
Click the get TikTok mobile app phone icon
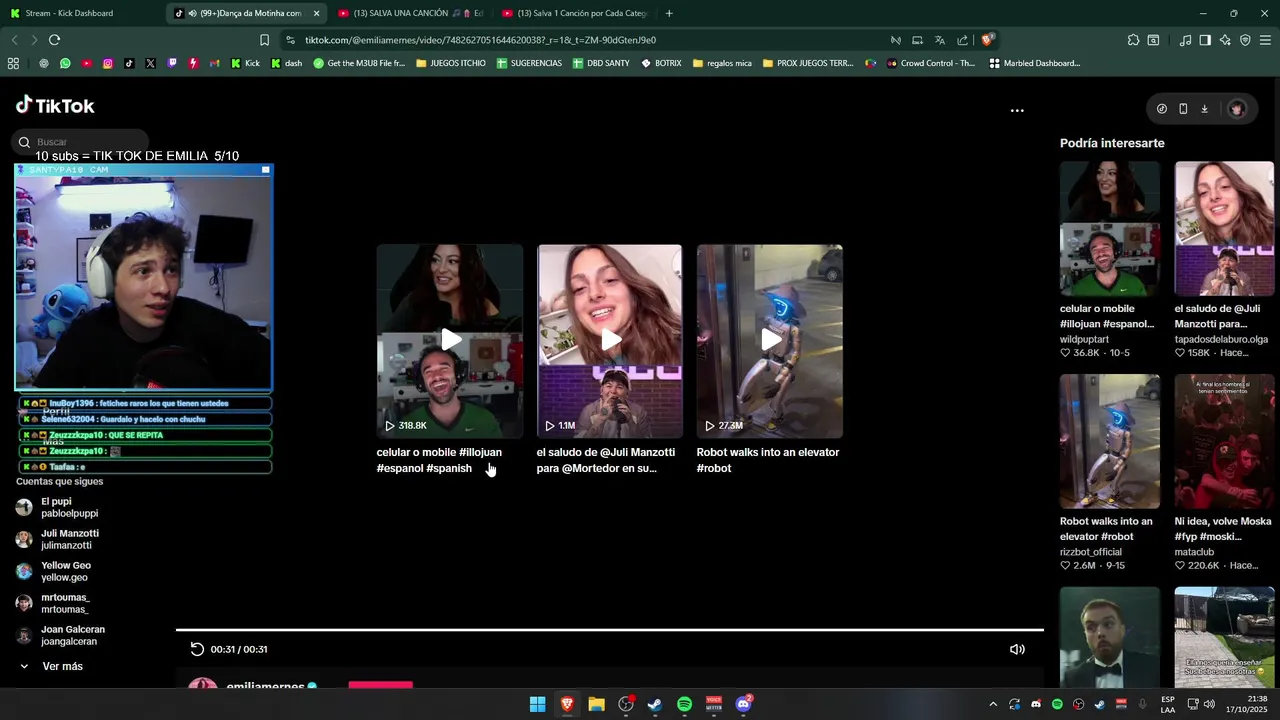(x=1183, y=109)
